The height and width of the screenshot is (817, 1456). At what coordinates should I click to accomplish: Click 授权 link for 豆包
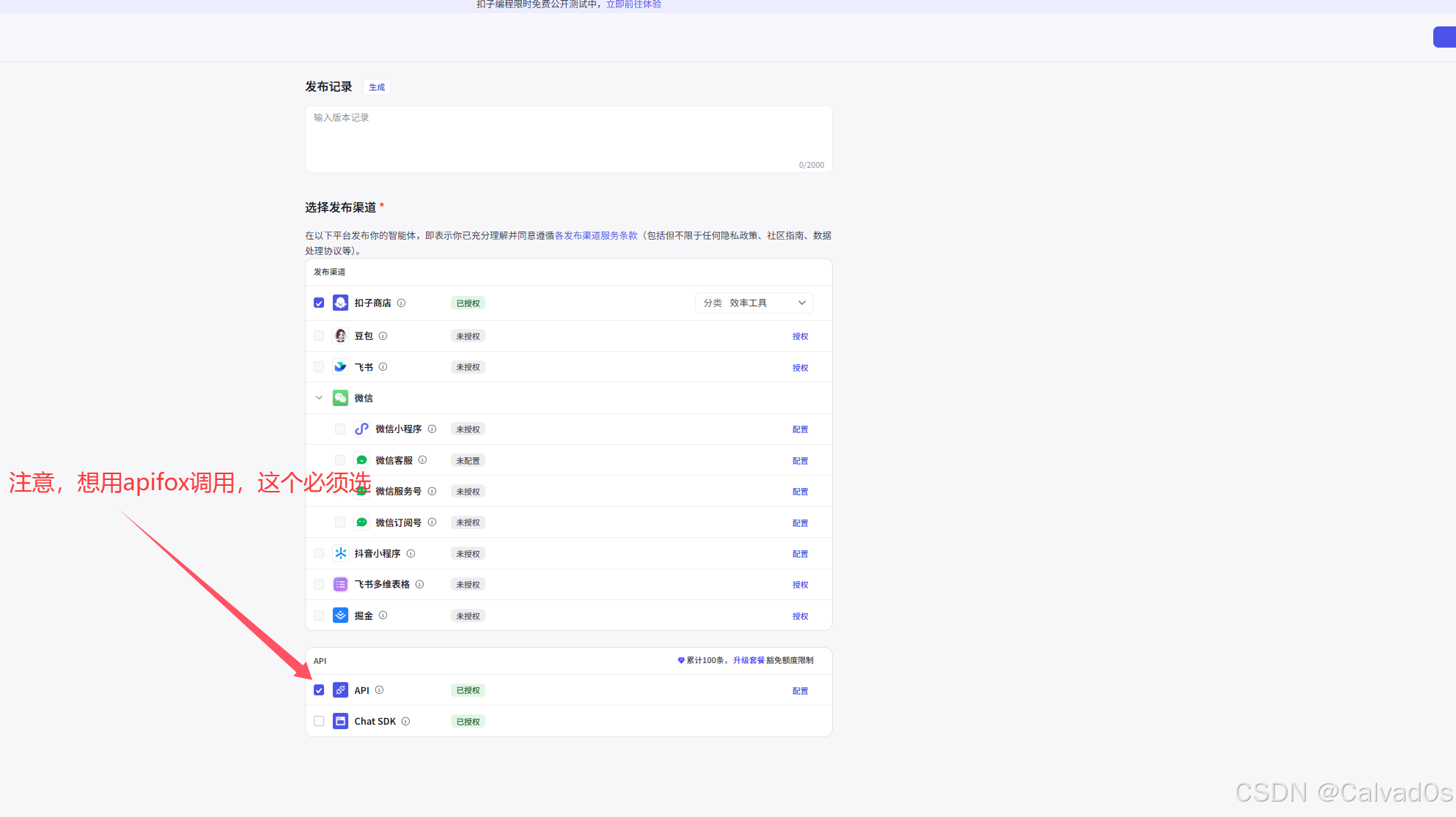click(800, 336)
